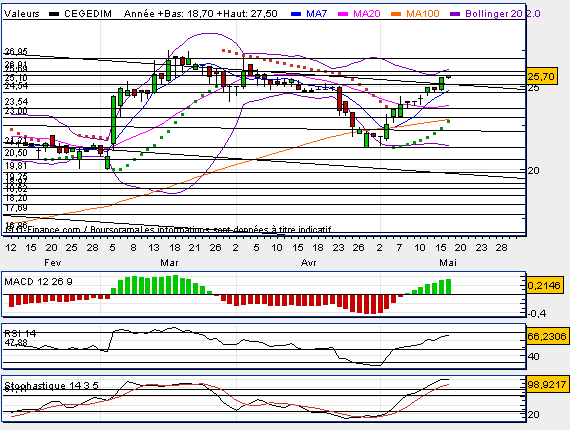This screenshot has width=570, height=430.
Task: Click the 'Avr' month label
Action: tap(309, 262)
